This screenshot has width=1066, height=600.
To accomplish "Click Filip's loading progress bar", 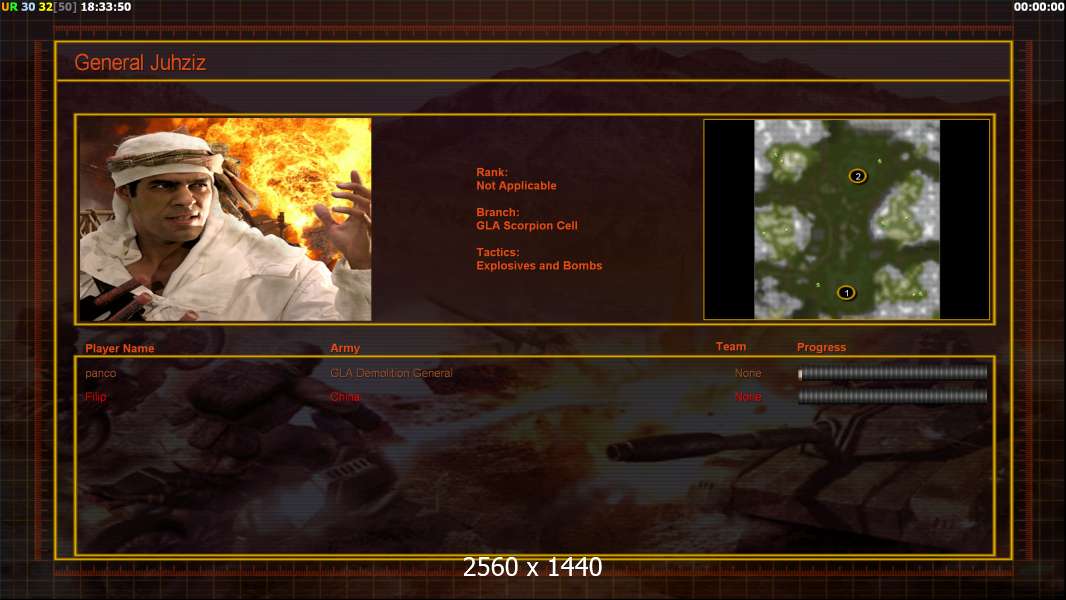I will click(893, 396).
